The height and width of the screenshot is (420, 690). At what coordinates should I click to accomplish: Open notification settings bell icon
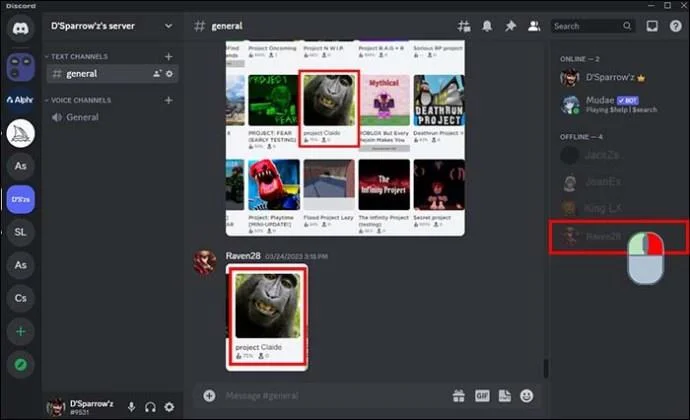(487, 26)
